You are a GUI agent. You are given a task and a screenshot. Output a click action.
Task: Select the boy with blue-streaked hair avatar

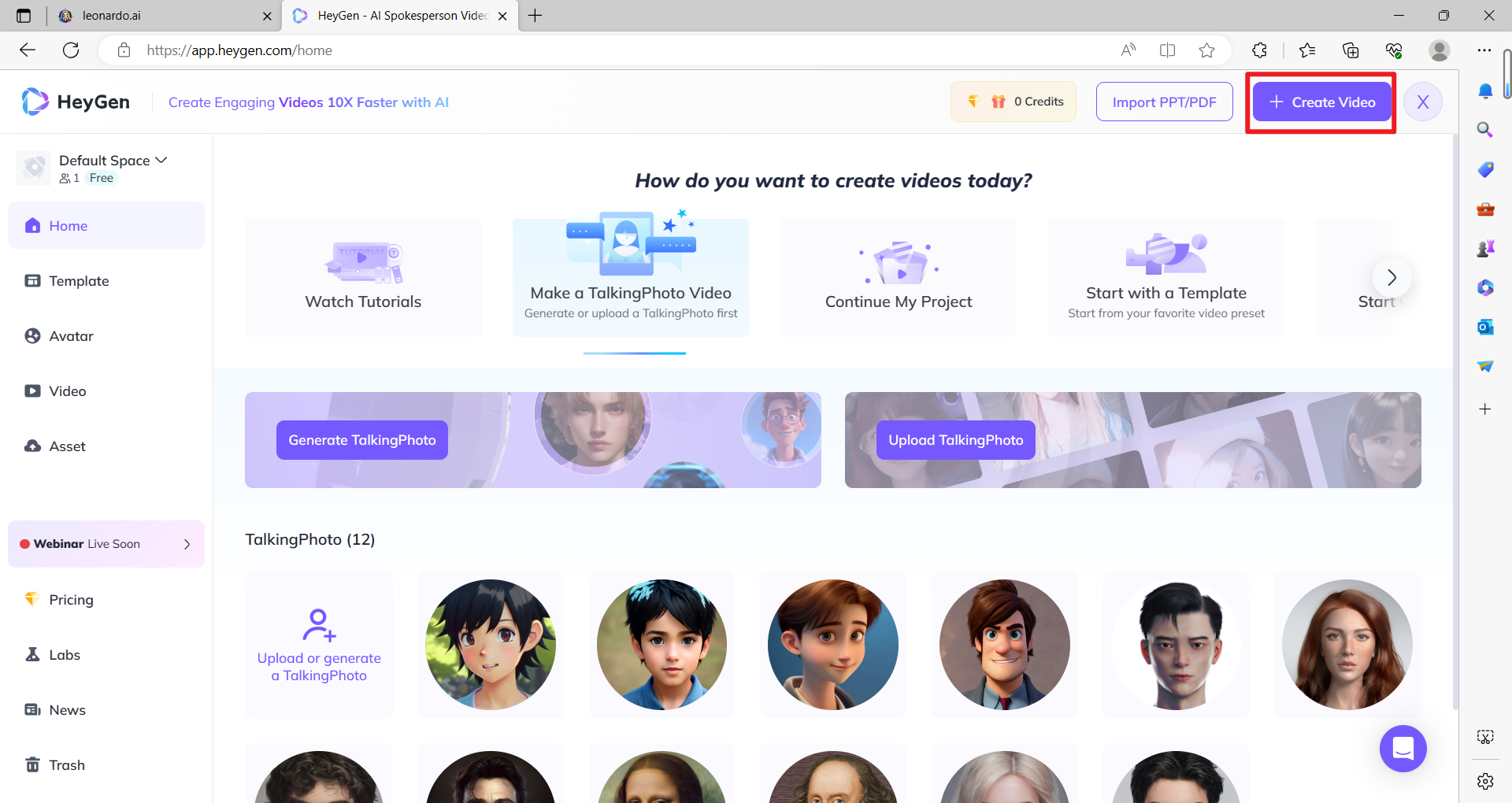coord(661,645)
